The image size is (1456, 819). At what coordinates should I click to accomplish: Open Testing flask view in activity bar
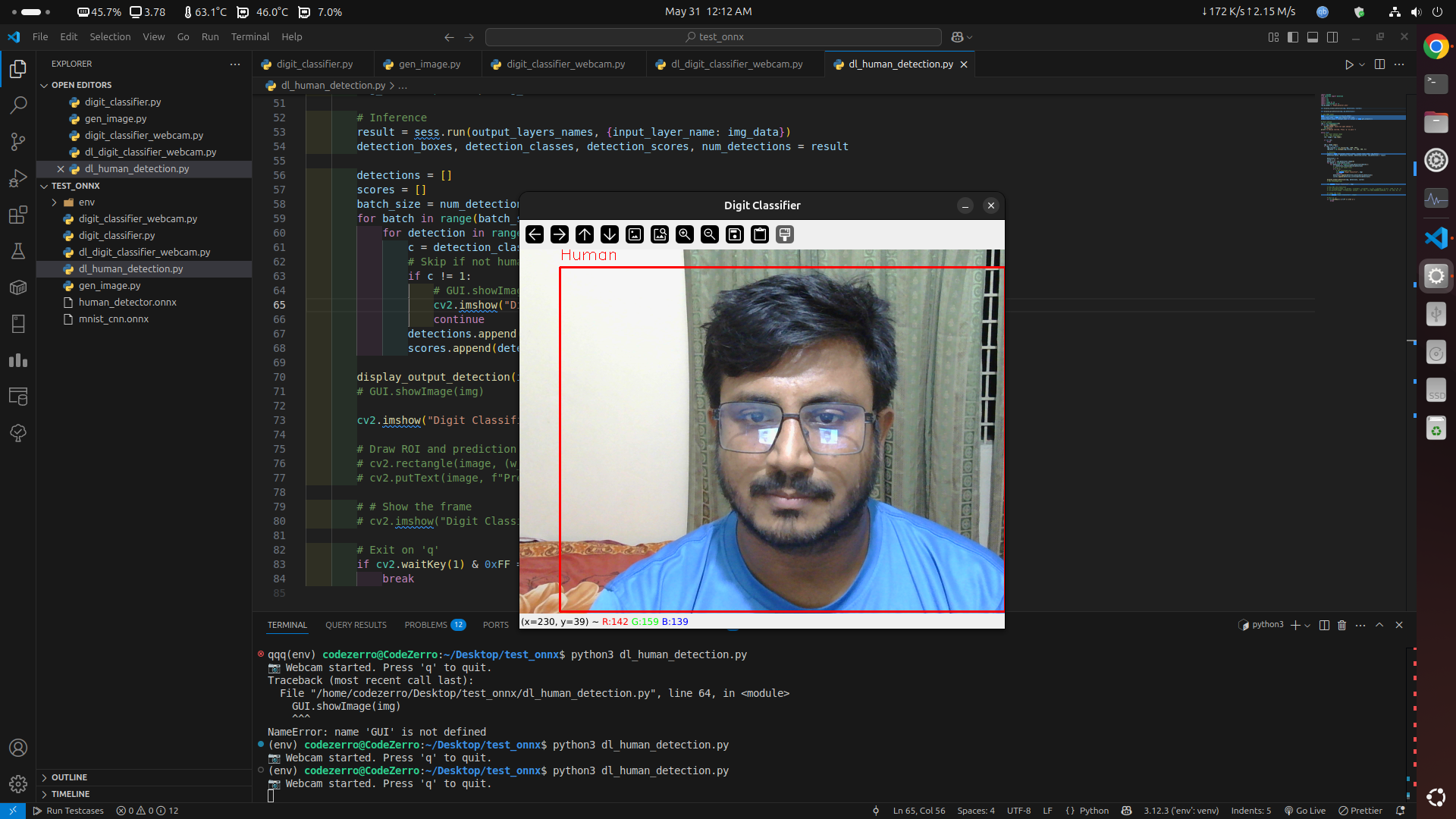18,251
